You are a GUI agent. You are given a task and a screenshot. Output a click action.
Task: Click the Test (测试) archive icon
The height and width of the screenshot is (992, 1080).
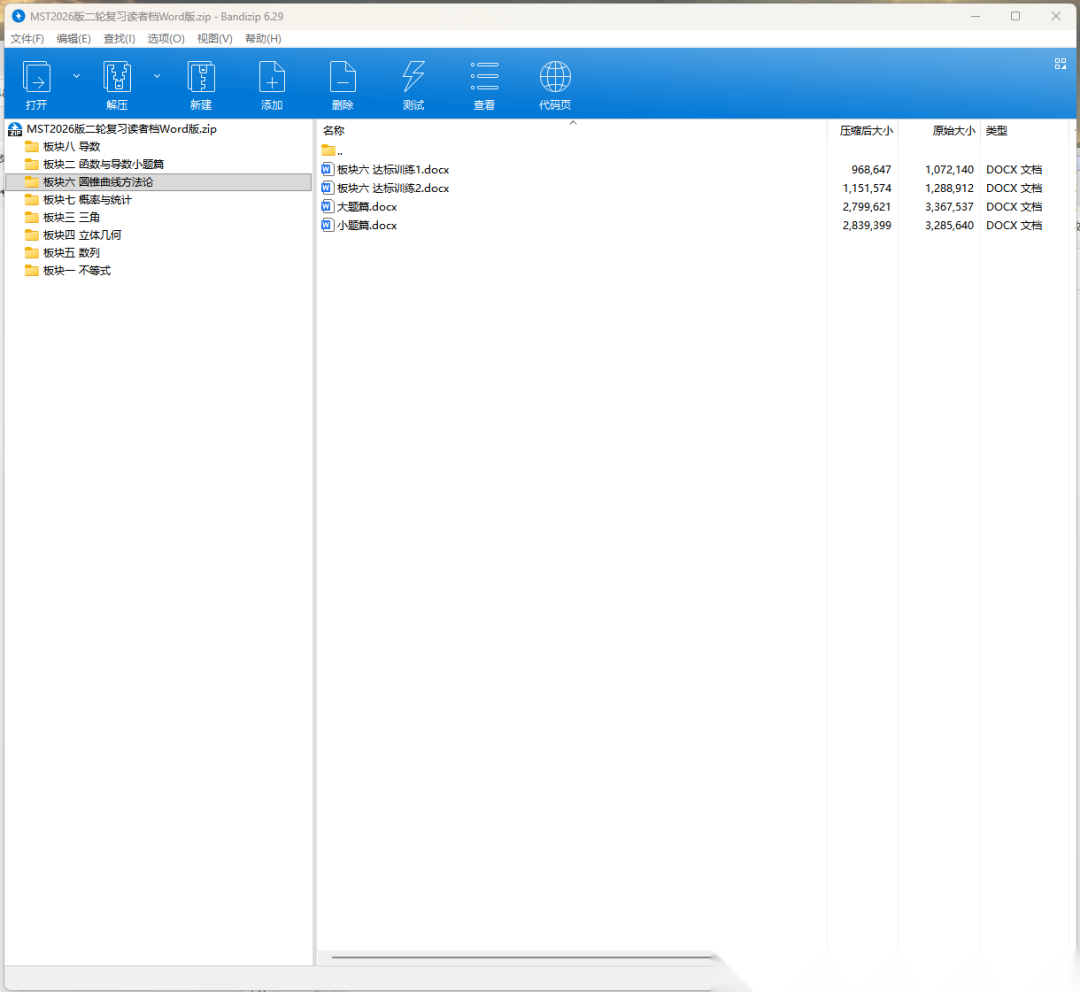(413, 78)
